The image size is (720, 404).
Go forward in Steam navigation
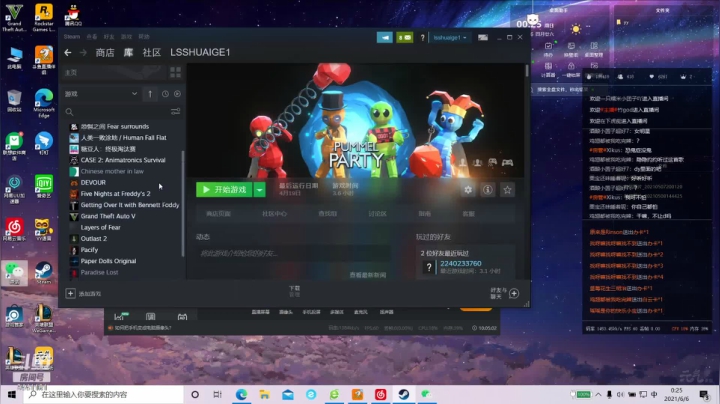point(83,53)
